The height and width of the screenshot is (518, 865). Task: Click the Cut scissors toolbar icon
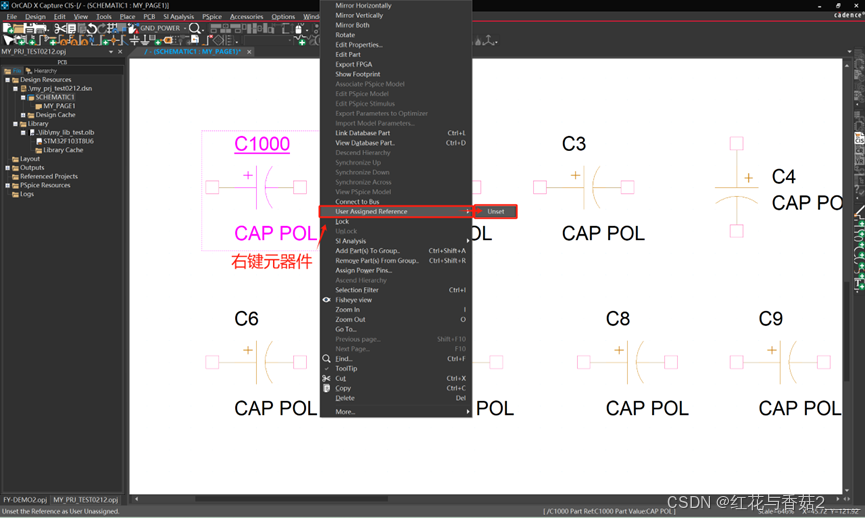(x=60, y=28)
